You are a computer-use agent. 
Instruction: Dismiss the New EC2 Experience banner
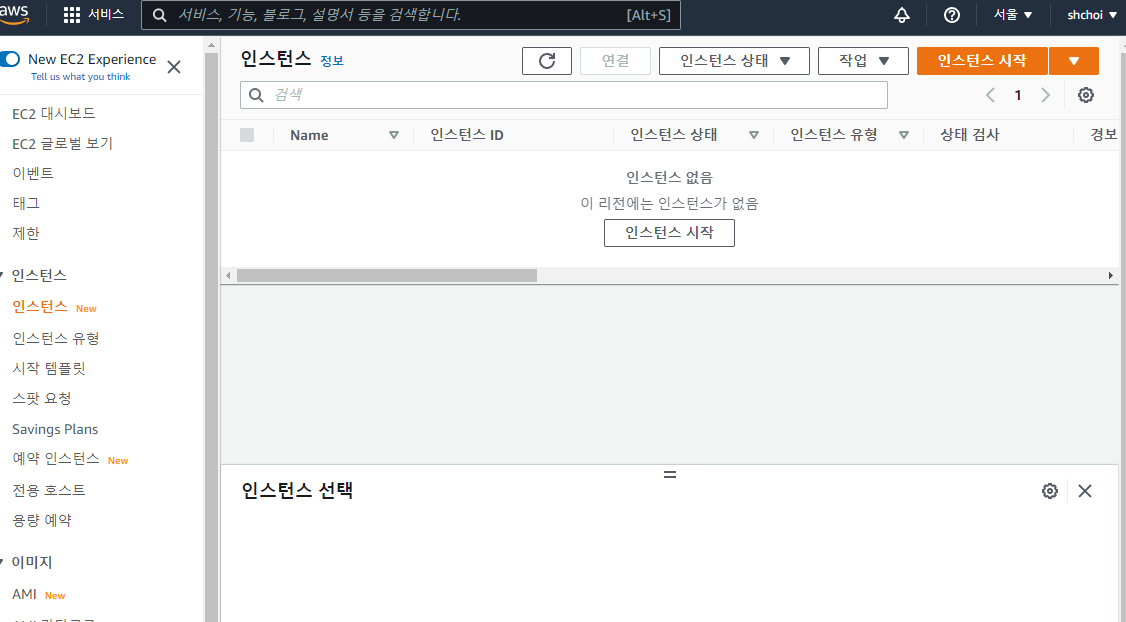174,67
